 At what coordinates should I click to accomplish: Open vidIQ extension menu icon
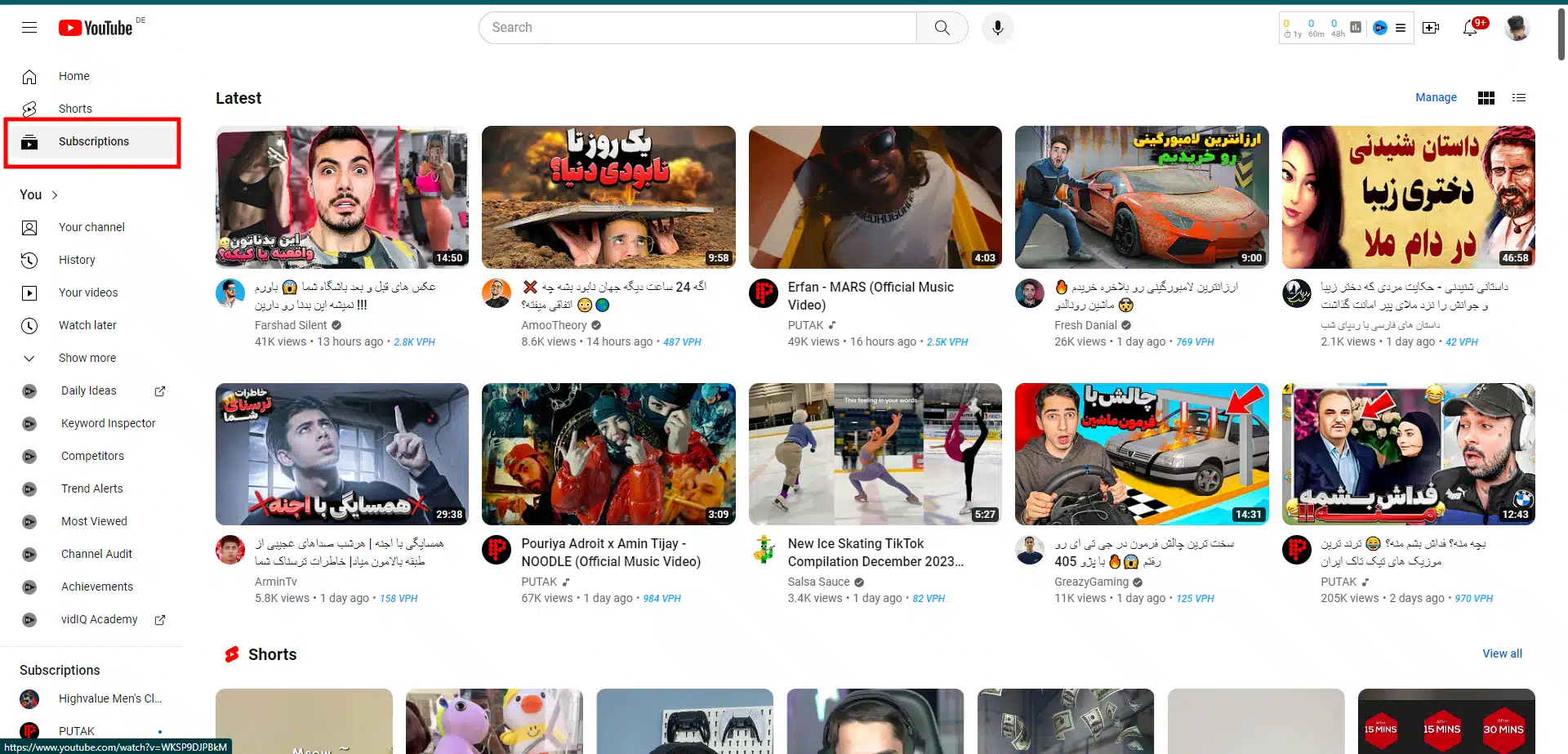click(x=1401, y=28)
